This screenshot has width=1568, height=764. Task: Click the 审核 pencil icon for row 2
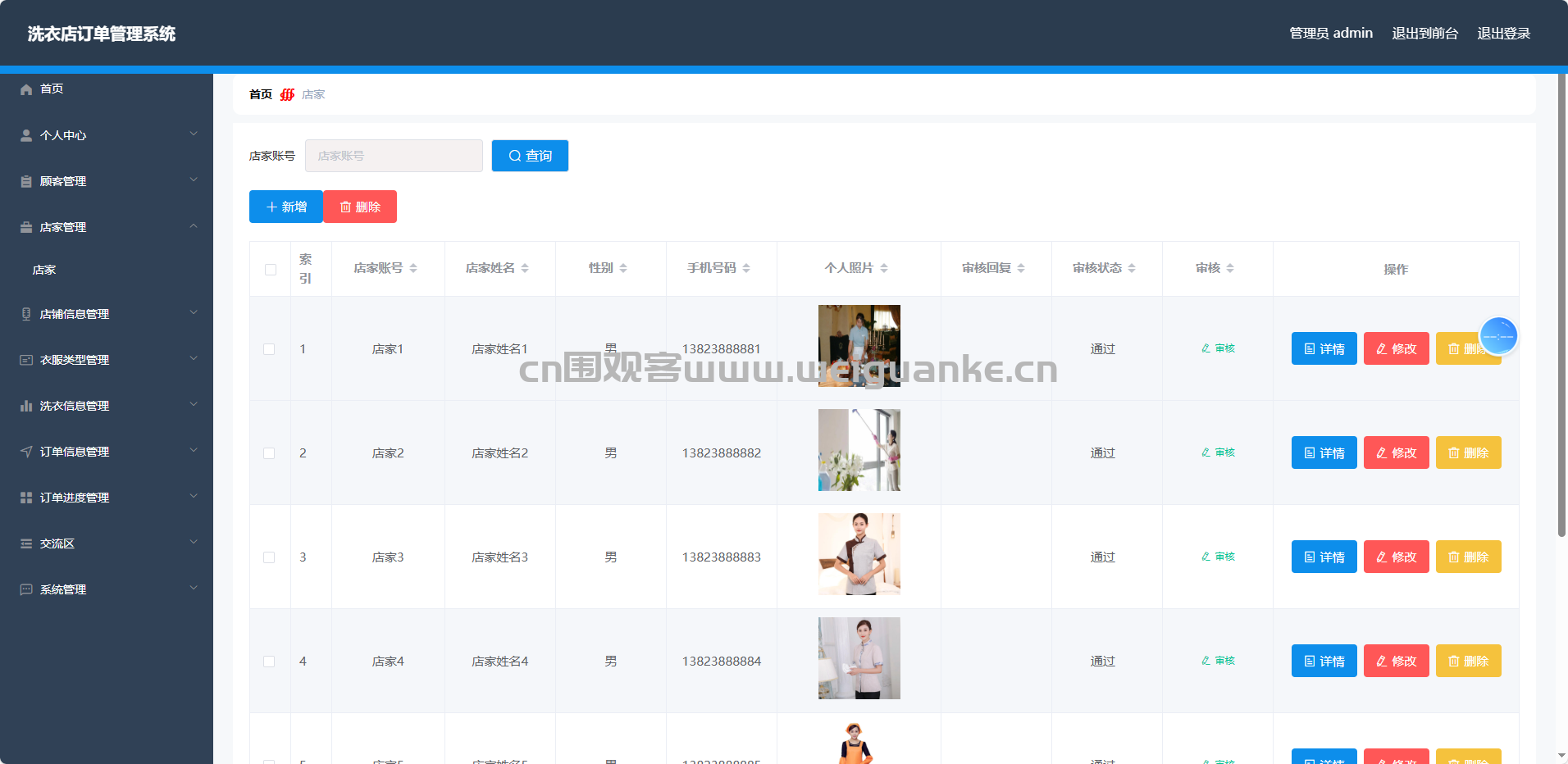(1206, 452)
